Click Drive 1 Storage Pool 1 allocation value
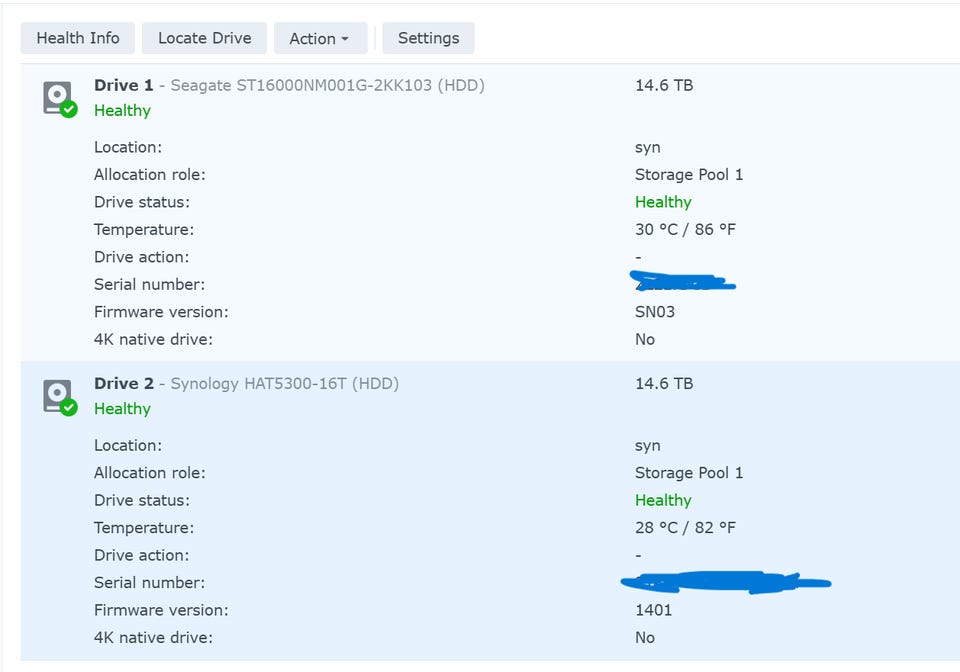 coord(689,174)
